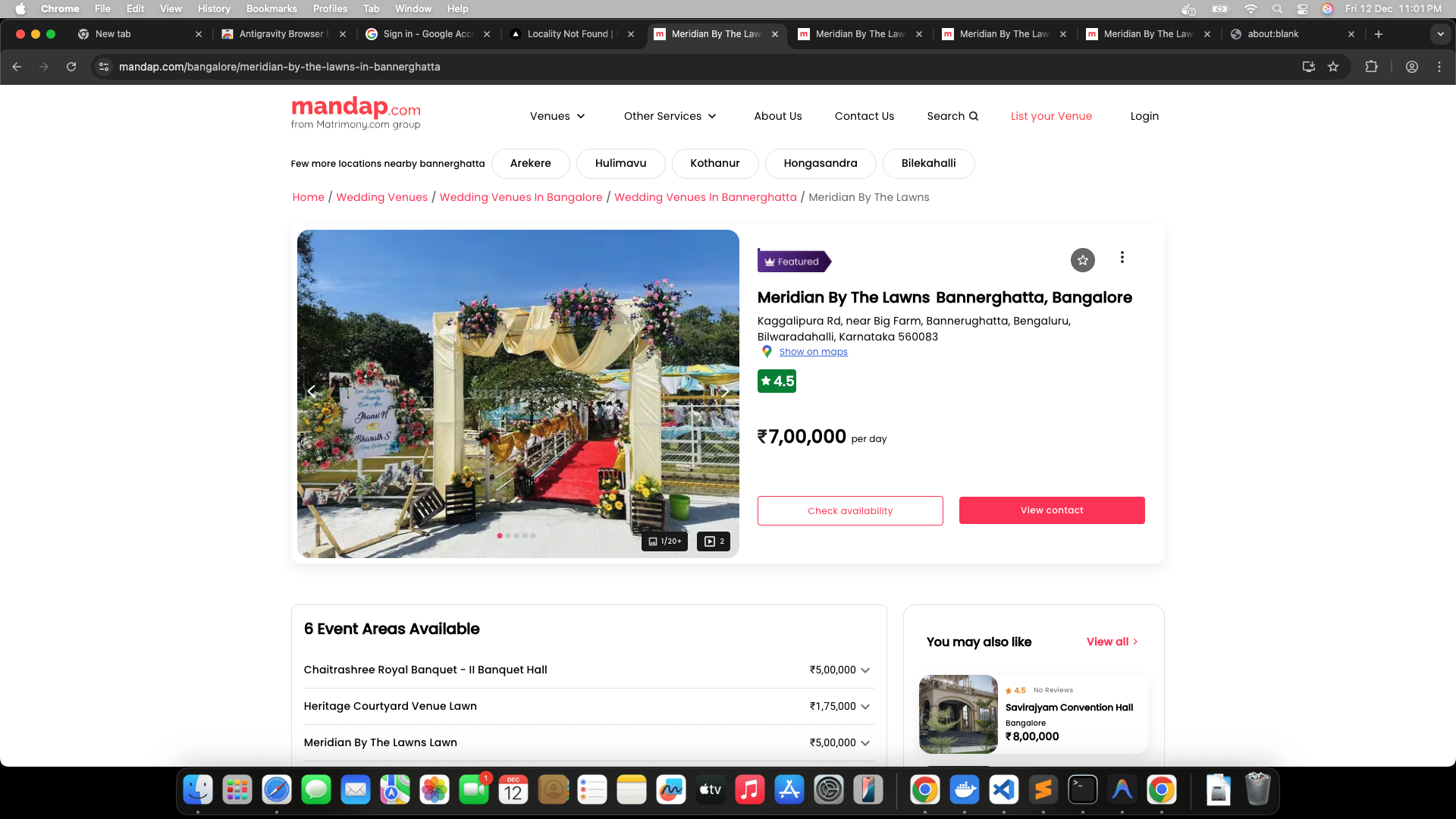Select the Kothanur nearby location chip
The height and width of the screenshot is (819, 1456).
point(714,163)
